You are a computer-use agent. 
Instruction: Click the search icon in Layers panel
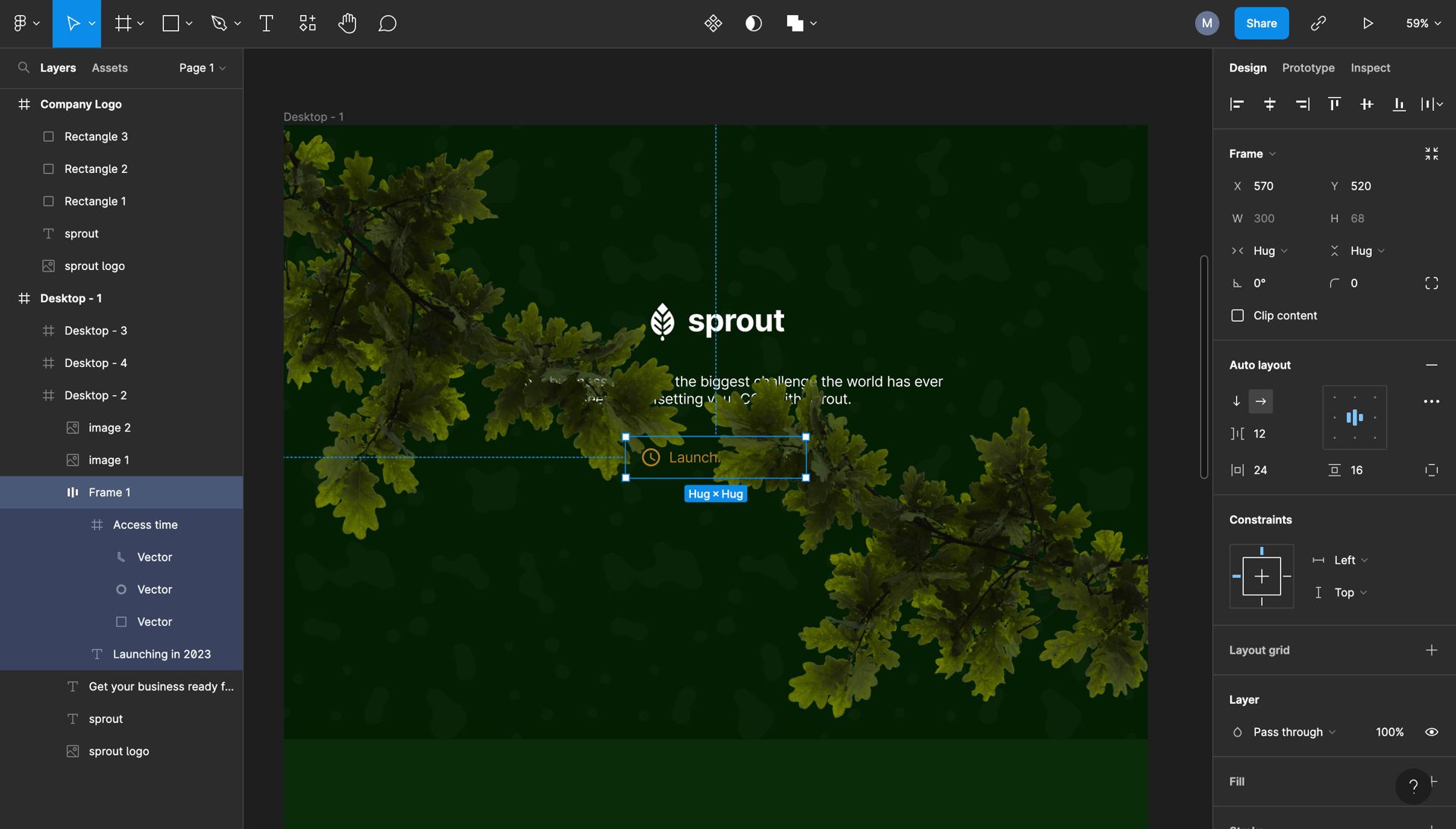pos(24,68)
